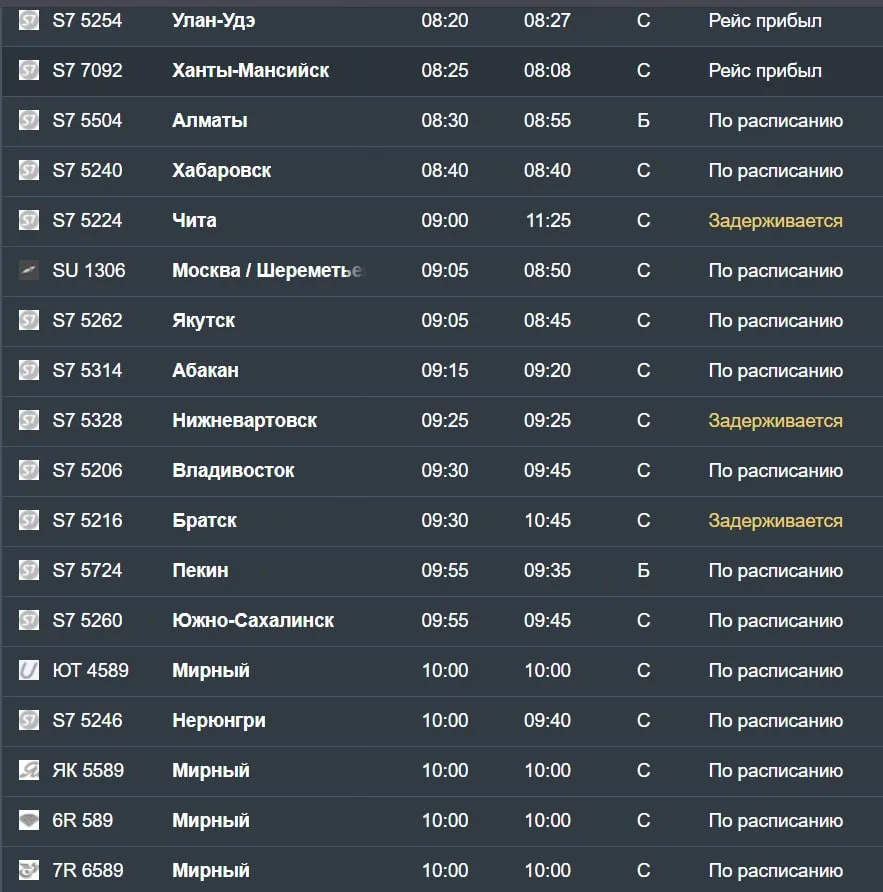Select the Алматы destination name
Viewport: 883px width, 892px height.
(210, 121)
